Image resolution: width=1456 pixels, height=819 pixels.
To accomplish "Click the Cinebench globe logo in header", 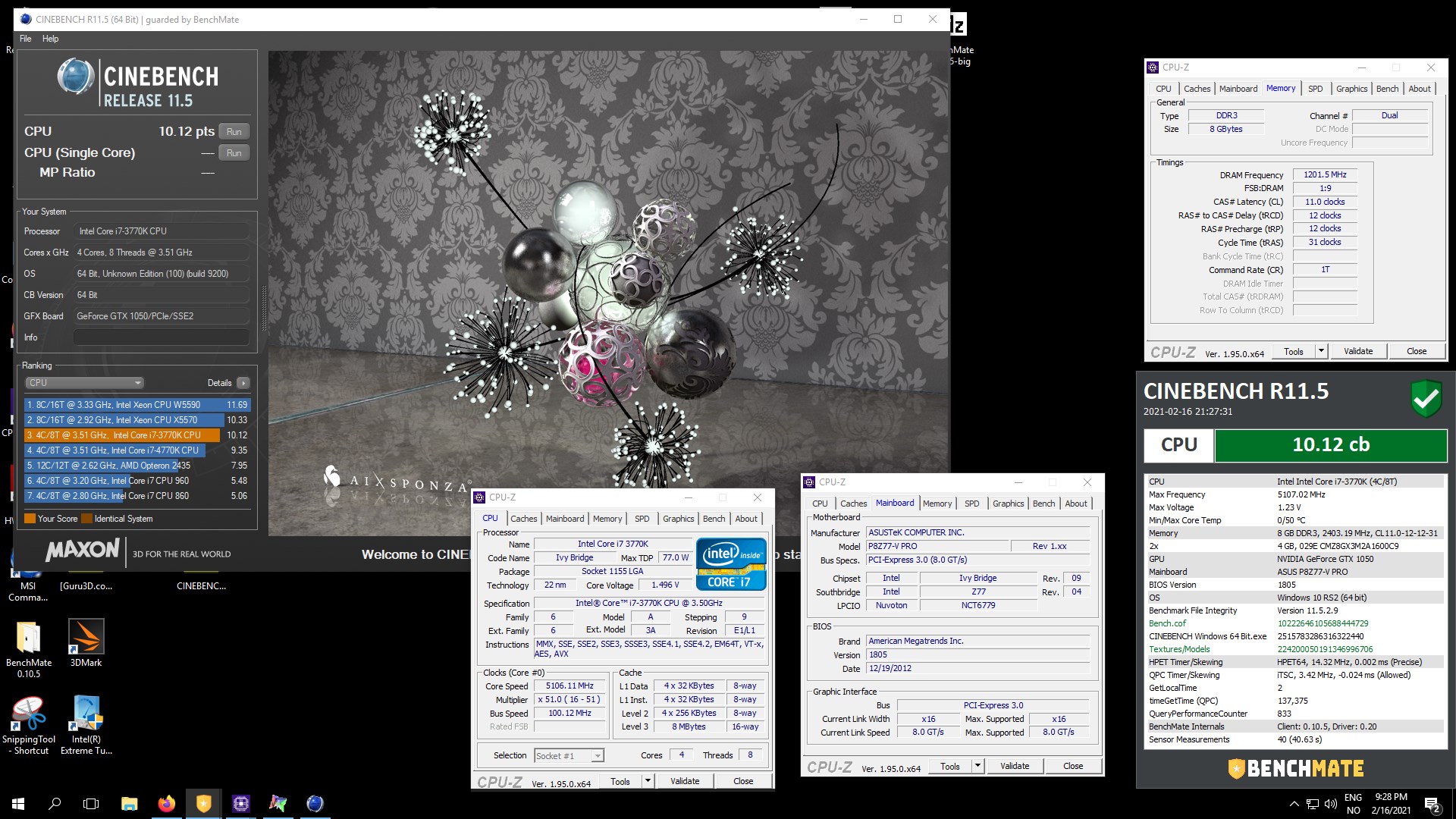I will pyautogui.click(x=76, y=77).
